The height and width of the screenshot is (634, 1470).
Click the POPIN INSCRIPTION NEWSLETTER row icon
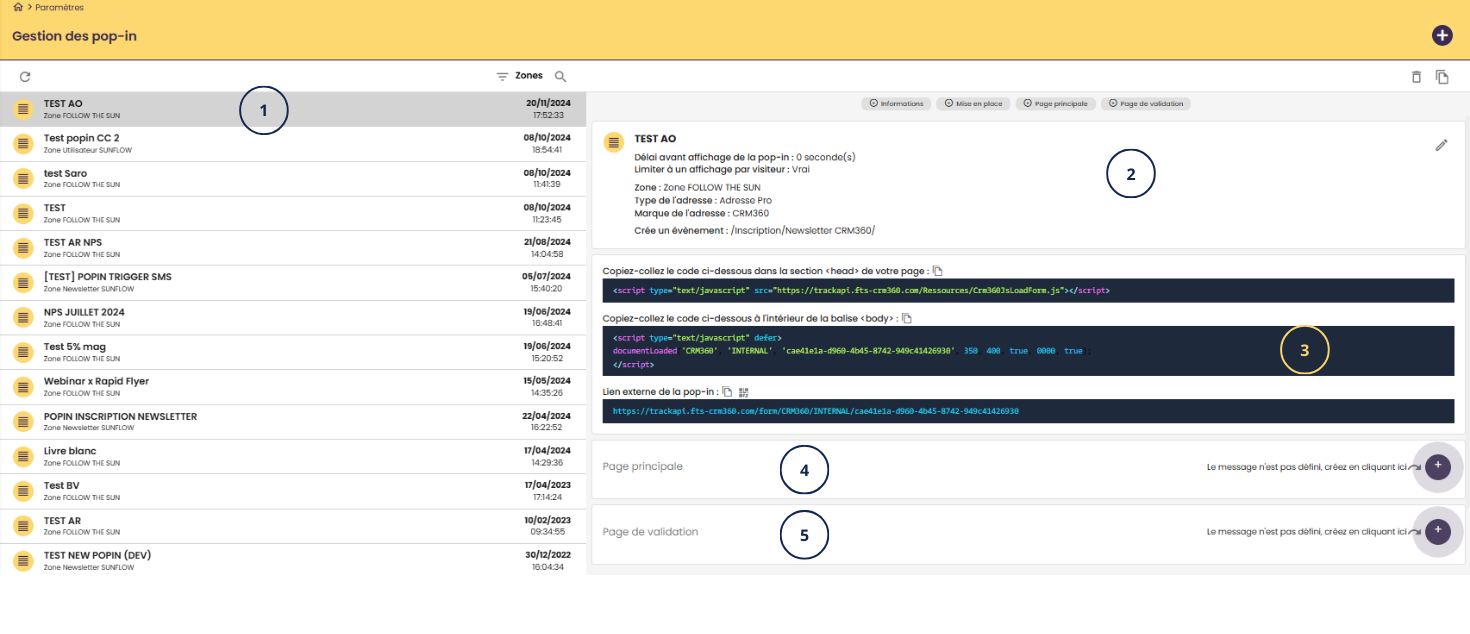coord(23,422)
